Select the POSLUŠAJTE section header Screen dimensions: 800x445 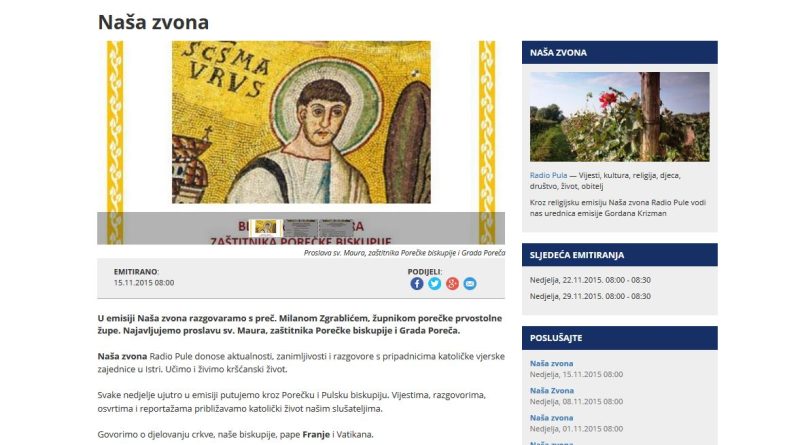coord(619,338)
